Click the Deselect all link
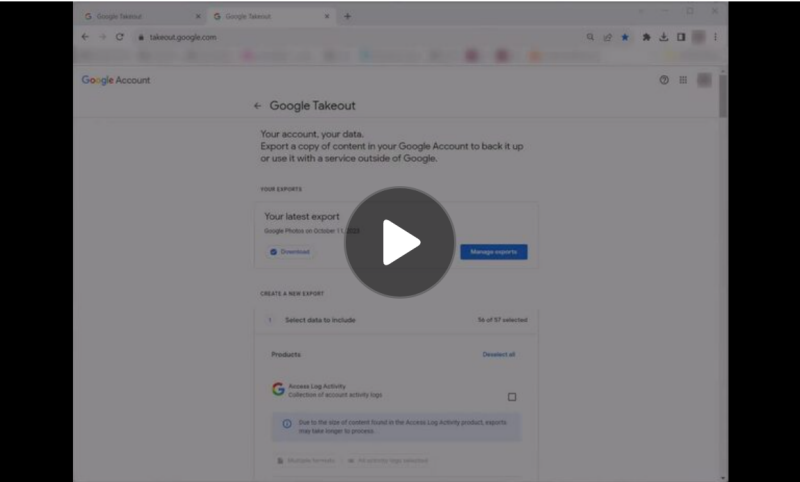 point(498,354)
